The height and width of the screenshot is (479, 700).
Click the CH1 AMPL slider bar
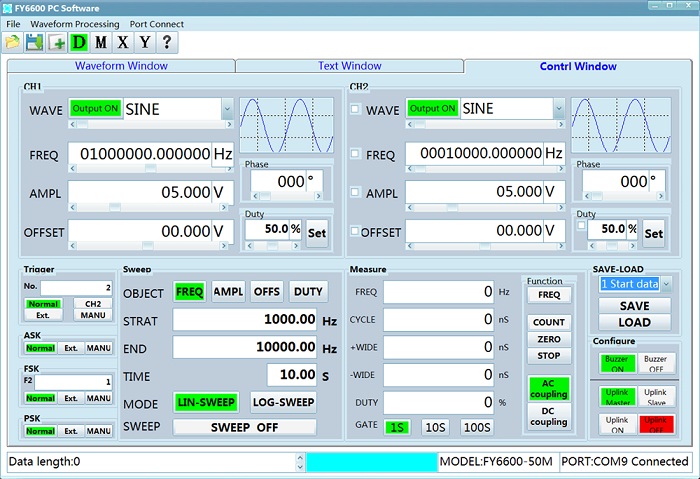click(x=145, y=207)
